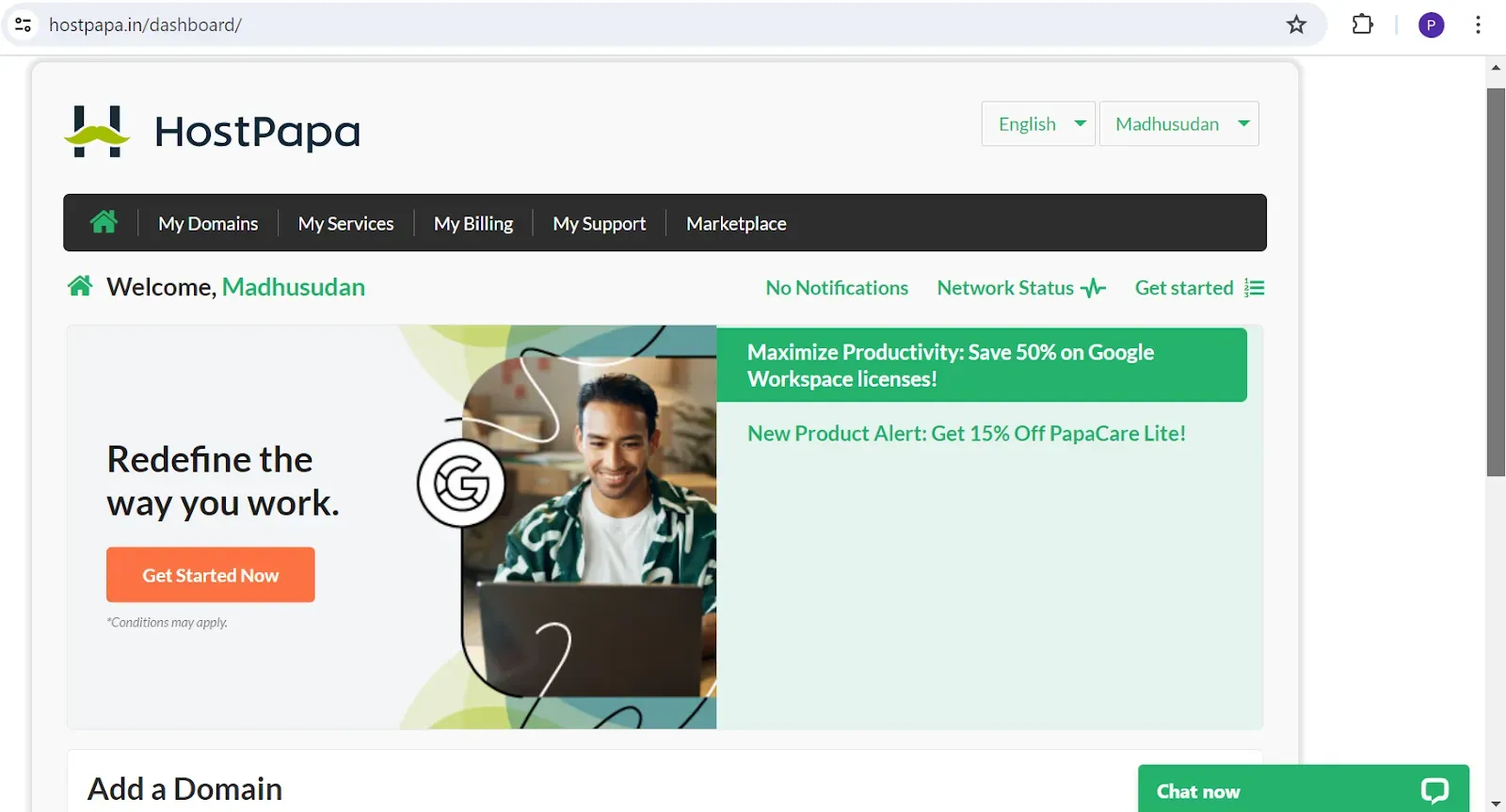Open the PapaCare Lite 15% Off alert
The width and height of the screenshot is (1506, 812).
tap(967, 434)
